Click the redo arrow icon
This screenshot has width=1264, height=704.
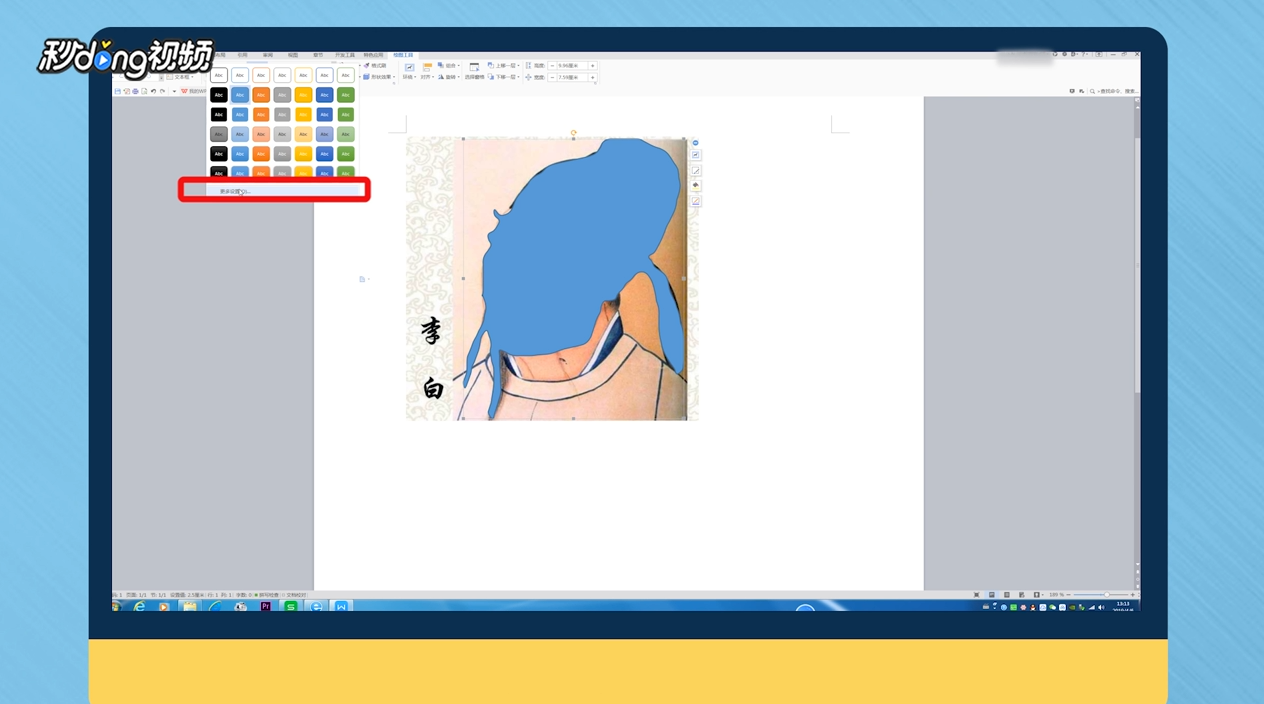tap(162, 91)
